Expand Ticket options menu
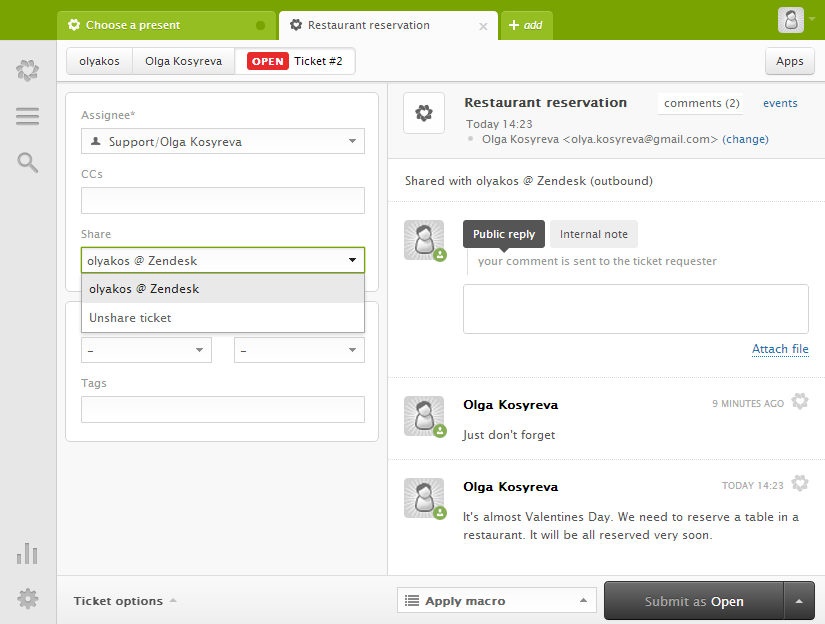The height and width of the screenshot is (624, 825). tap(125, 601)
